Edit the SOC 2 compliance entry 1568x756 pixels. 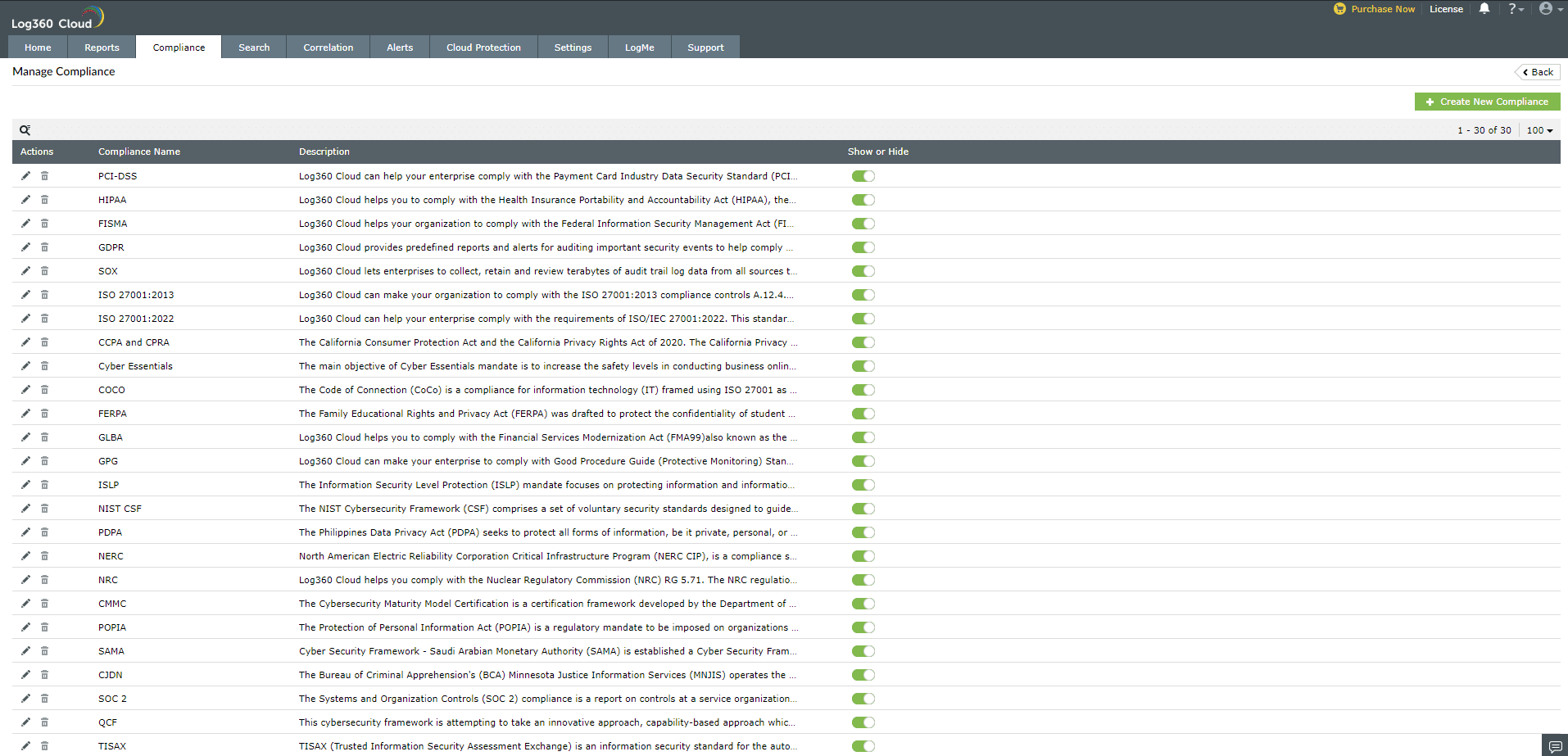point(25,699)
